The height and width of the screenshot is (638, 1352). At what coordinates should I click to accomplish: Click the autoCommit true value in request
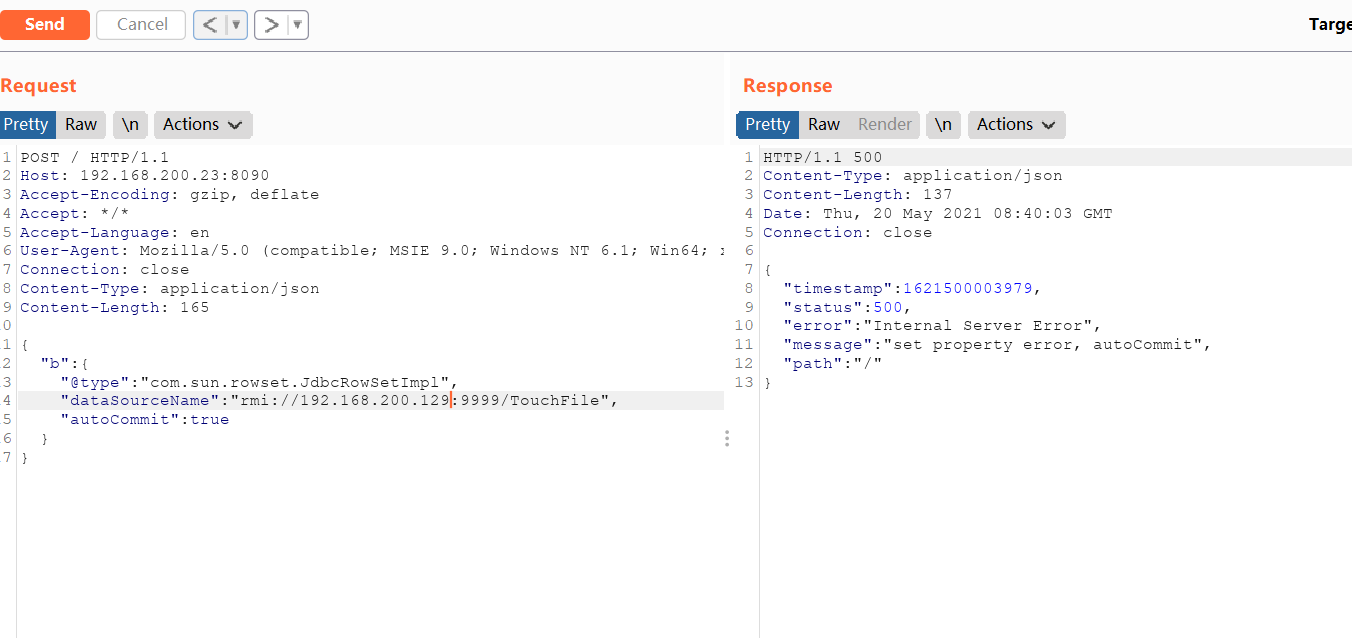click(x=209, y=420)
